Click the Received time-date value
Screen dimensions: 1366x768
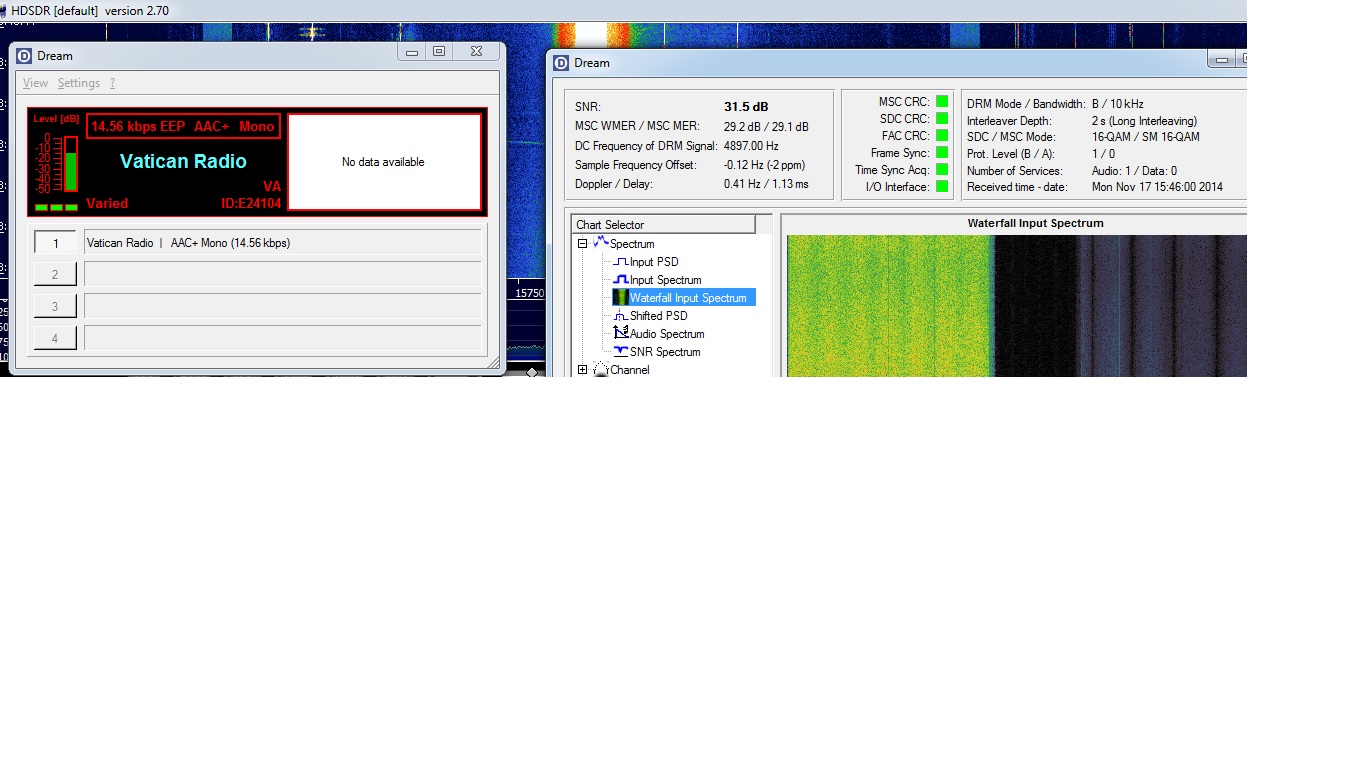pos(1157,187)
